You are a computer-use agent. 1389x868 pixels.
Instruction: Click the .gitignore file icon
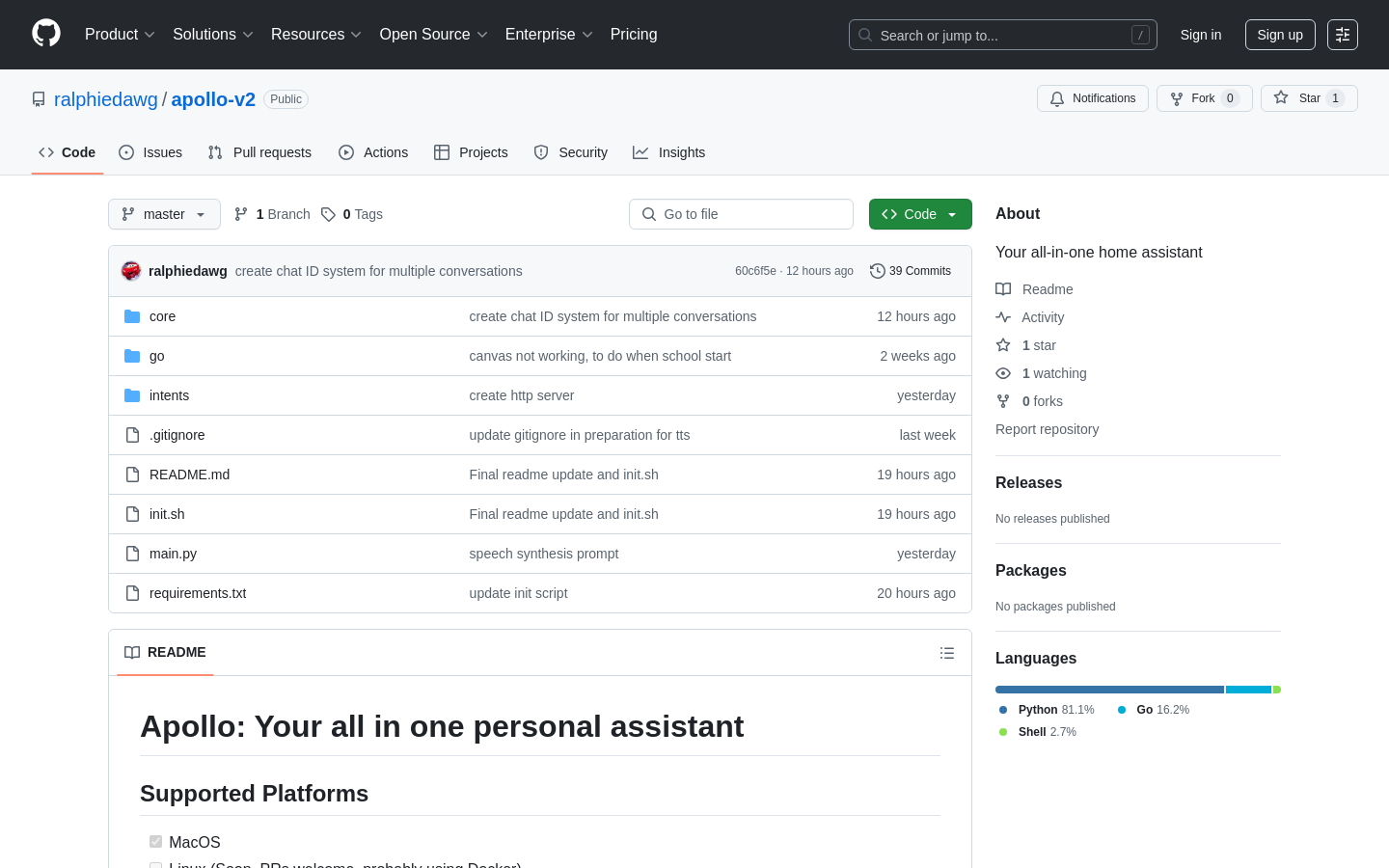132,435
